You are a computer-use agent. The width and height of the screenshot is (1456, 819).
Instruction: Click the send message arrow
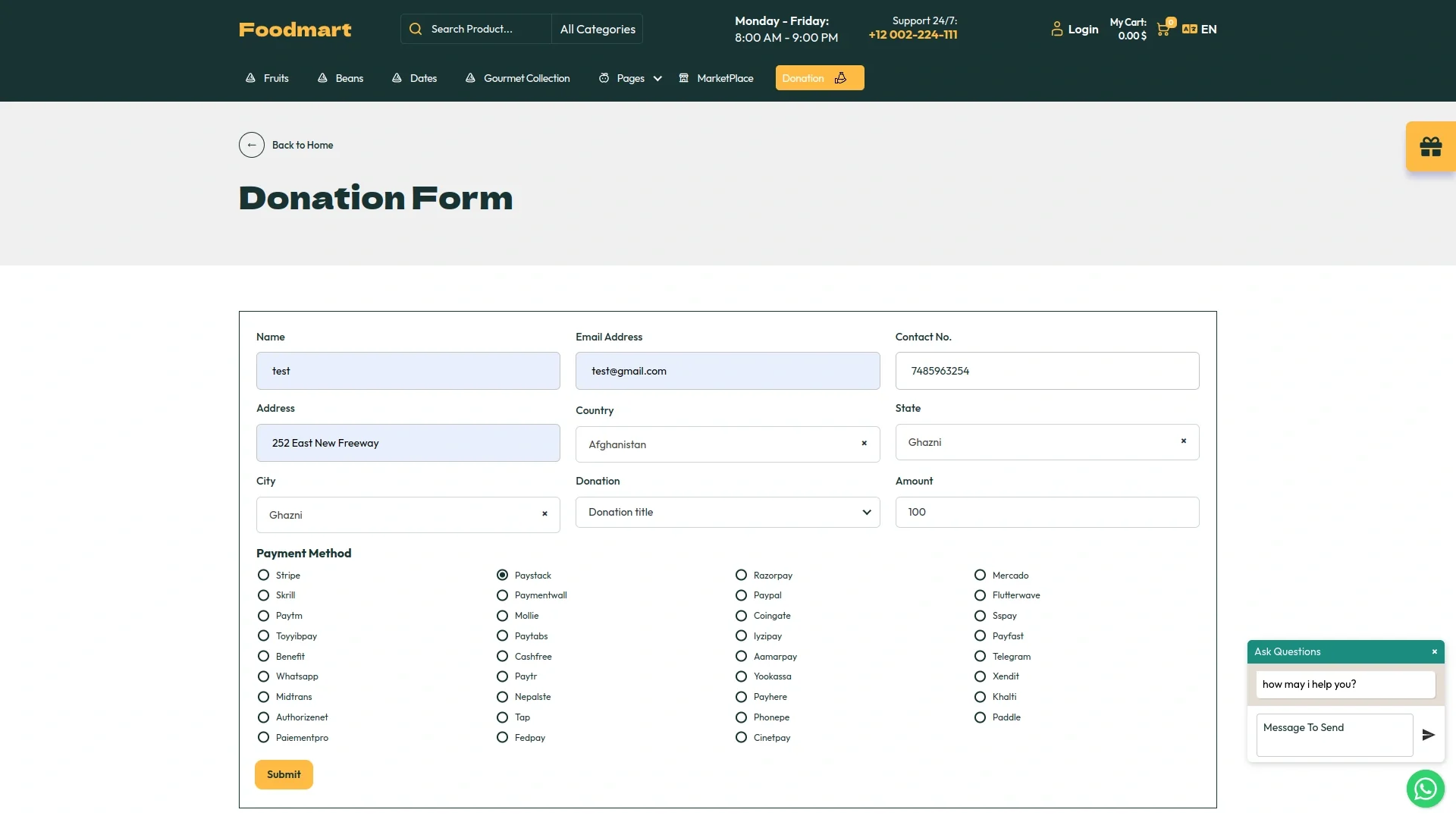pos(1428,735)
